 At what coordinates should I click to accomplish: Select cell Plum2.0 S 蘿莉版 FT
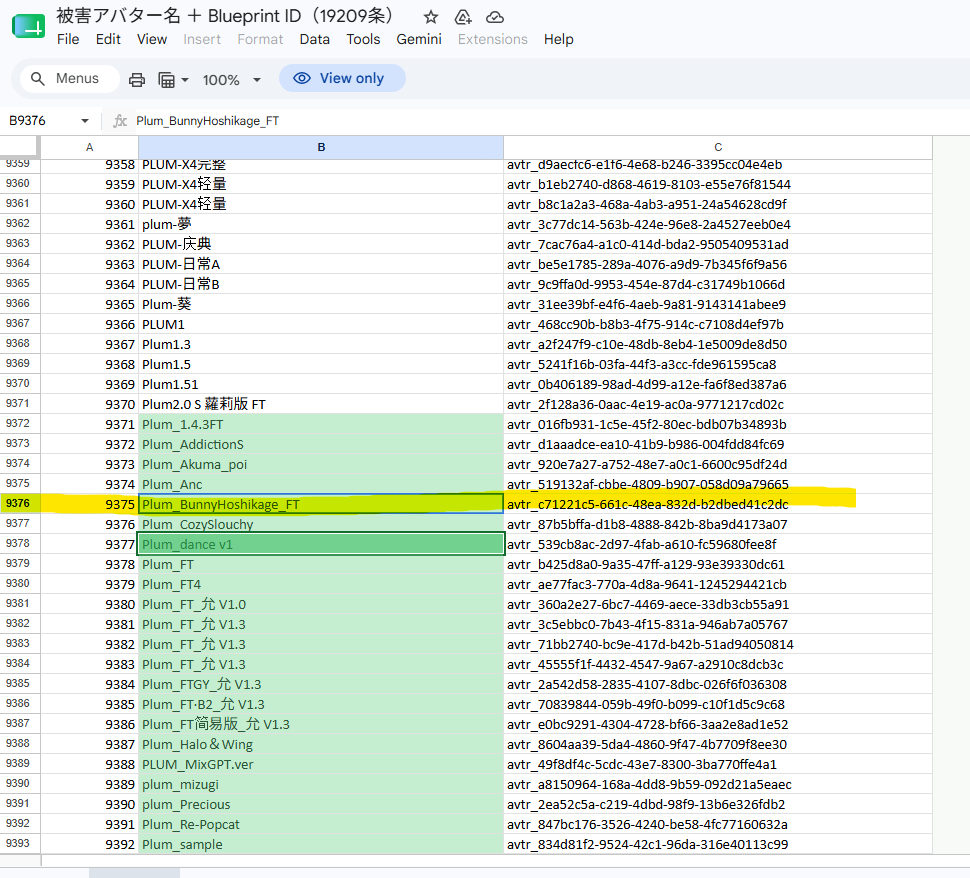pyautogui.click(x=320, y=404)
